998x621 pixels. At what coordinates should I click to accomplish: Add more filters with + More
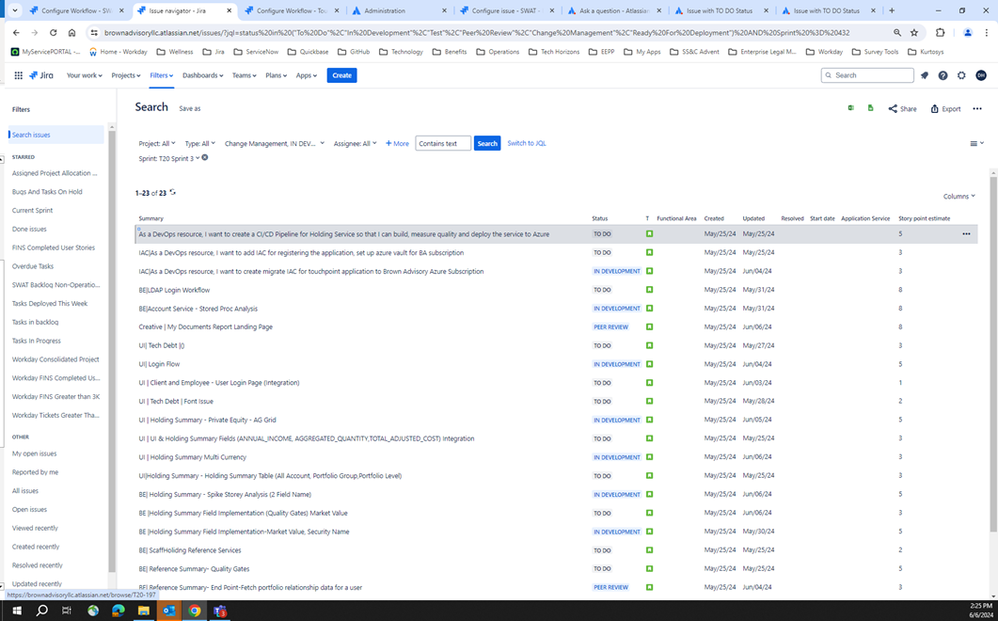pyautogui.click(x=397, y=143)
